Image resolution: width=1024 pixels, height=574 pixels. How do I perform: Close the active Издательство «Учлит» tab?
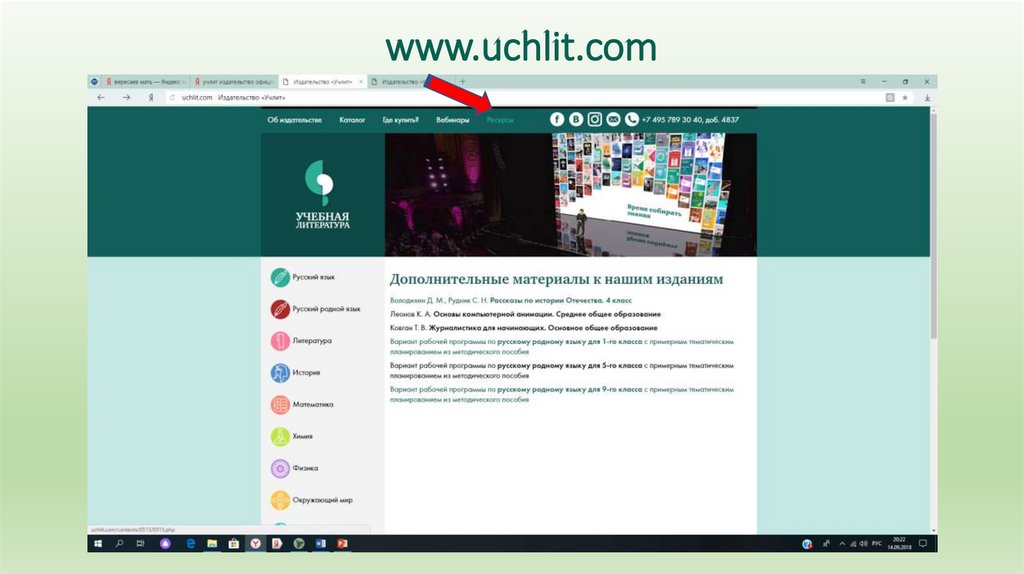coord(360,82)
